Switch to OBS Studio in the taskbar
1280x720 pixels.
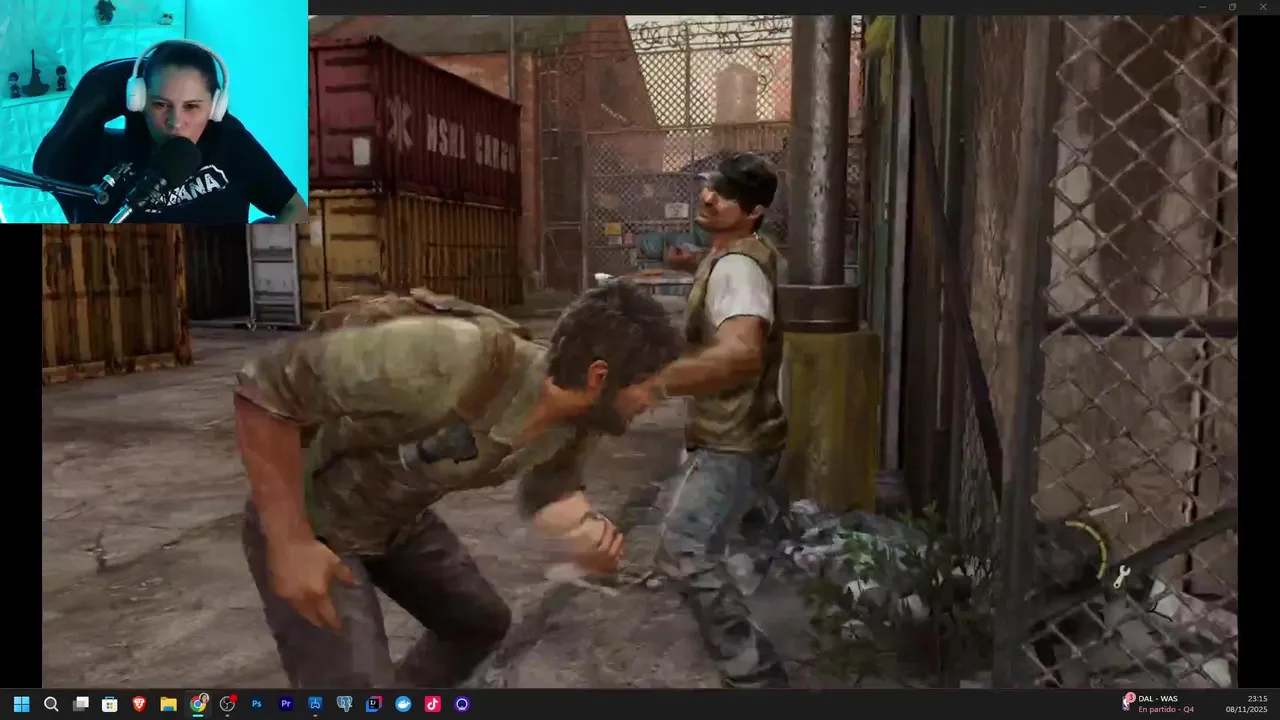(227, 704)
